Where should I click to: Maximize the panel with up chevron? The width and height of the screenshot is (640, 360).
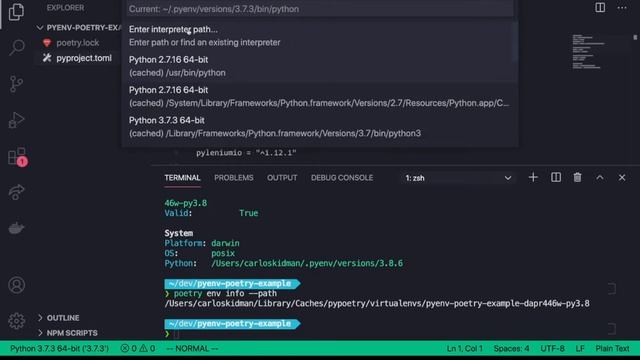600,178
